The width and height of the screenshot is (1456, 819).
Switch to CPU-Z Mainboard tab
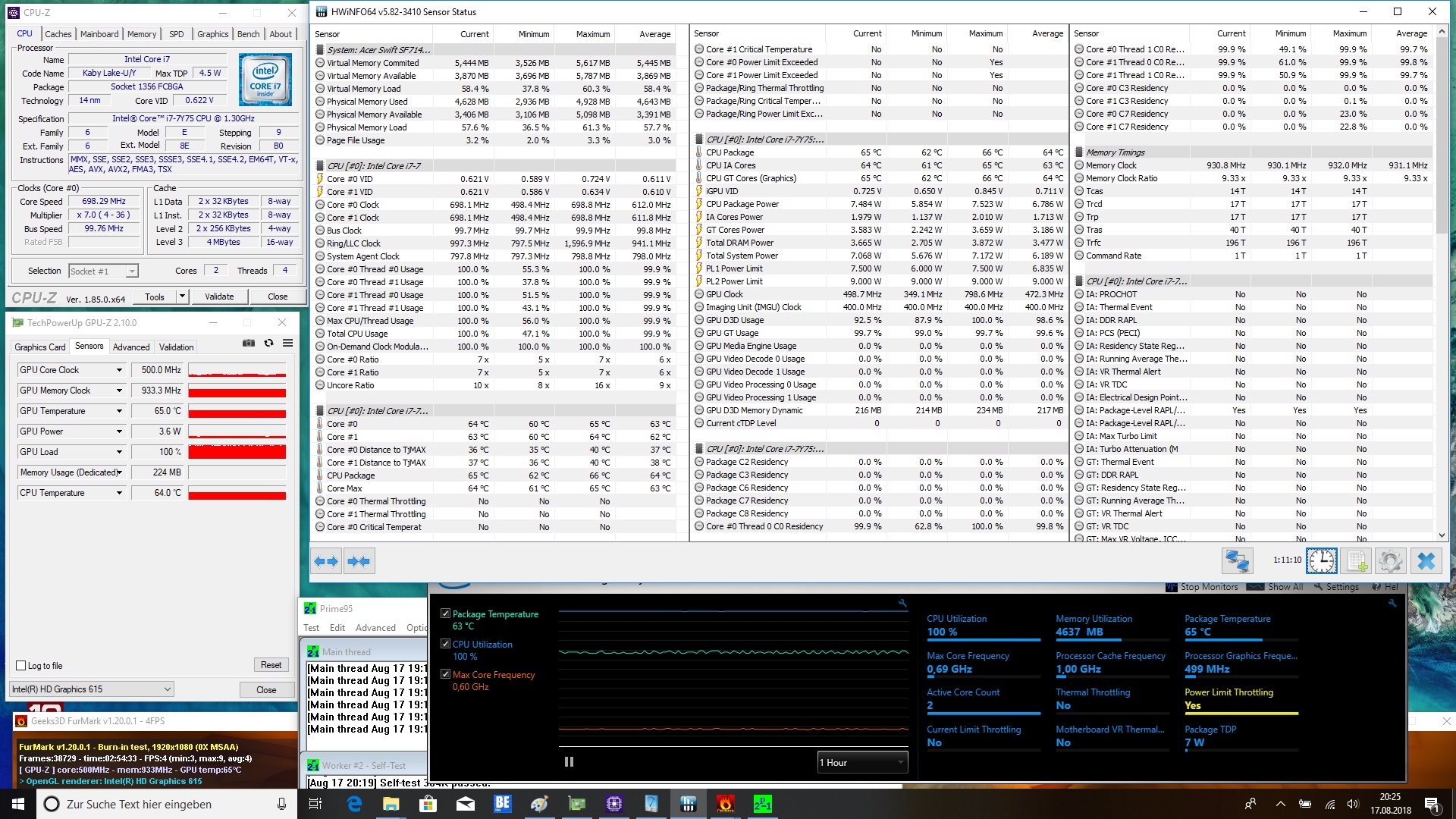tap(99, 34)
